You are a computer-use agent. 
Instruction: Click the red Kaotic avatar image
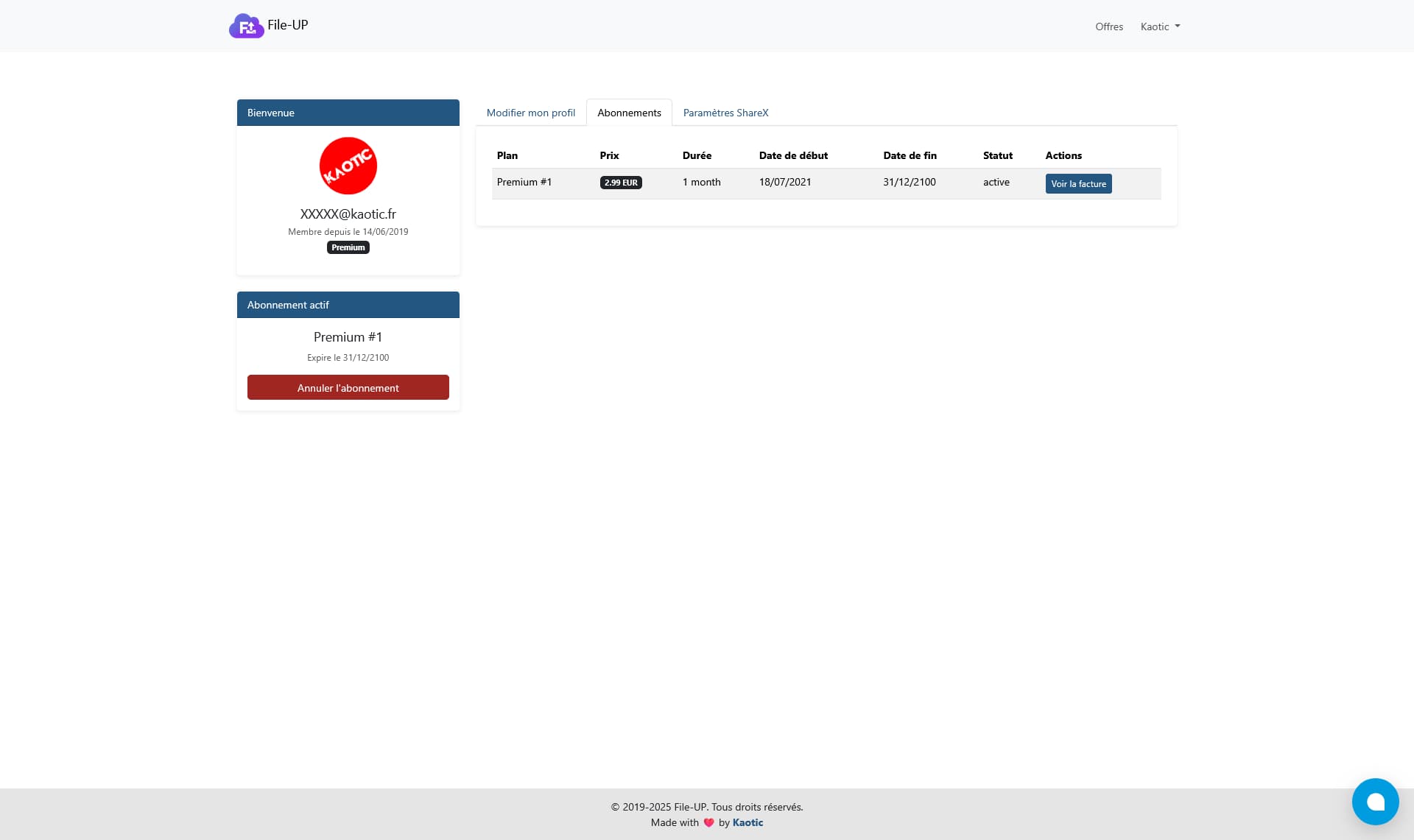[x=348, y=166]
